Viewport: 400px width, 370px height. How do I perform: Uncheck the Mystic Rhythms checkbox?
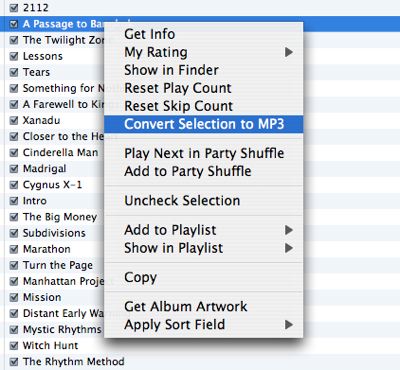[14, 330]
